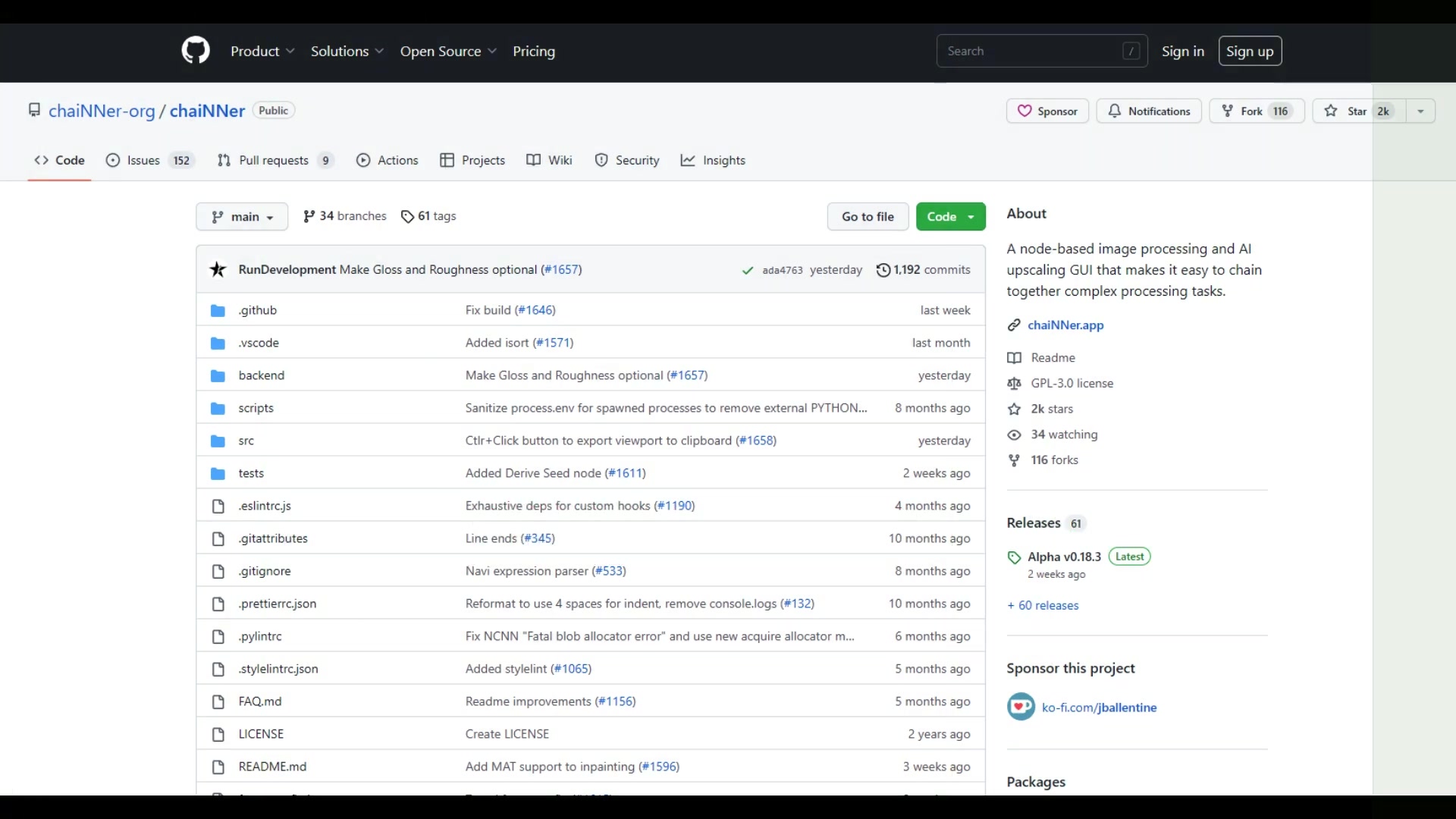Open the + 60 releases link

(x=1043, y=605)
